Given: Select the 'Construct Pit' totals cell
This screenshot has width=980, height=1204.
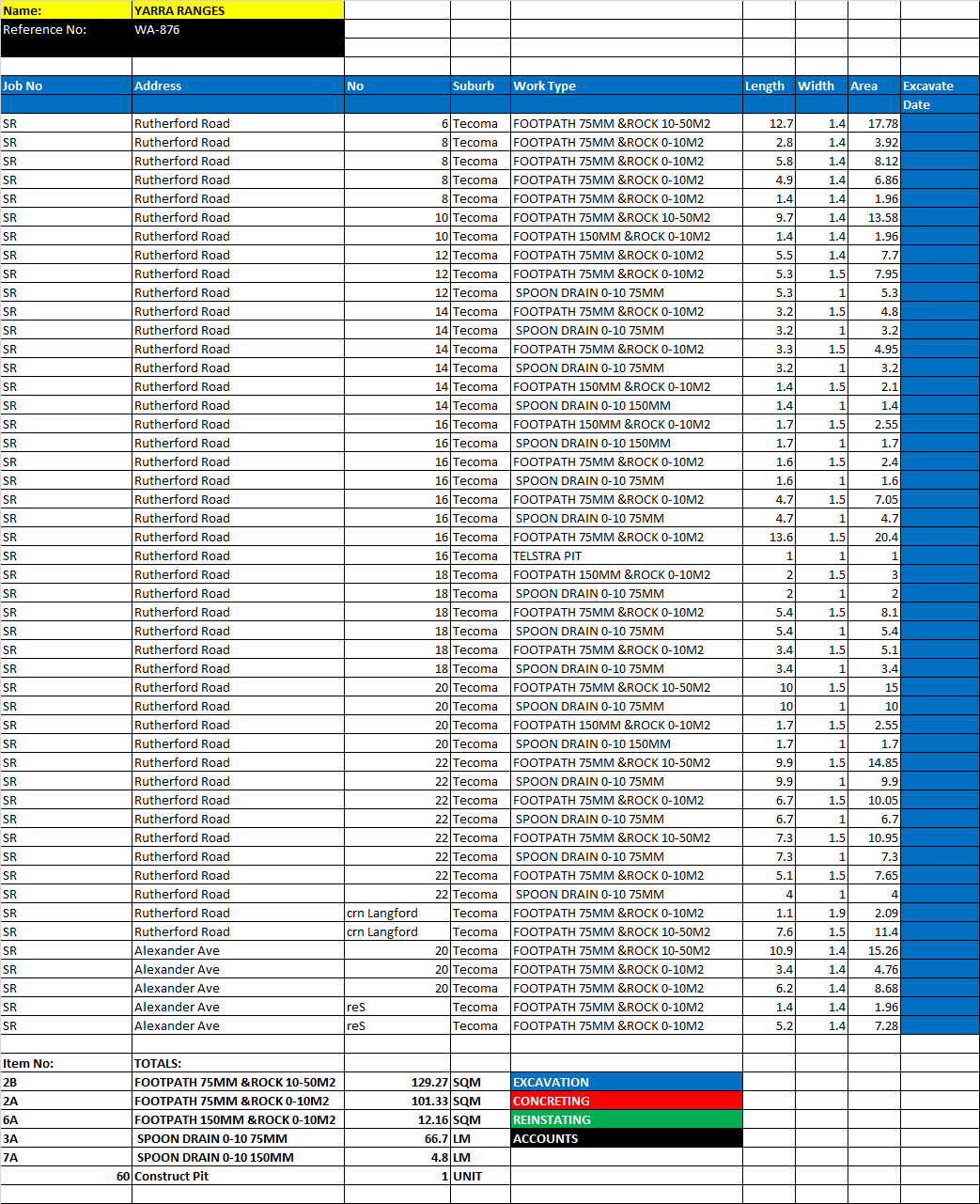Looking at the screenshot, I should pyautogui.click(x=238, y=1176).
